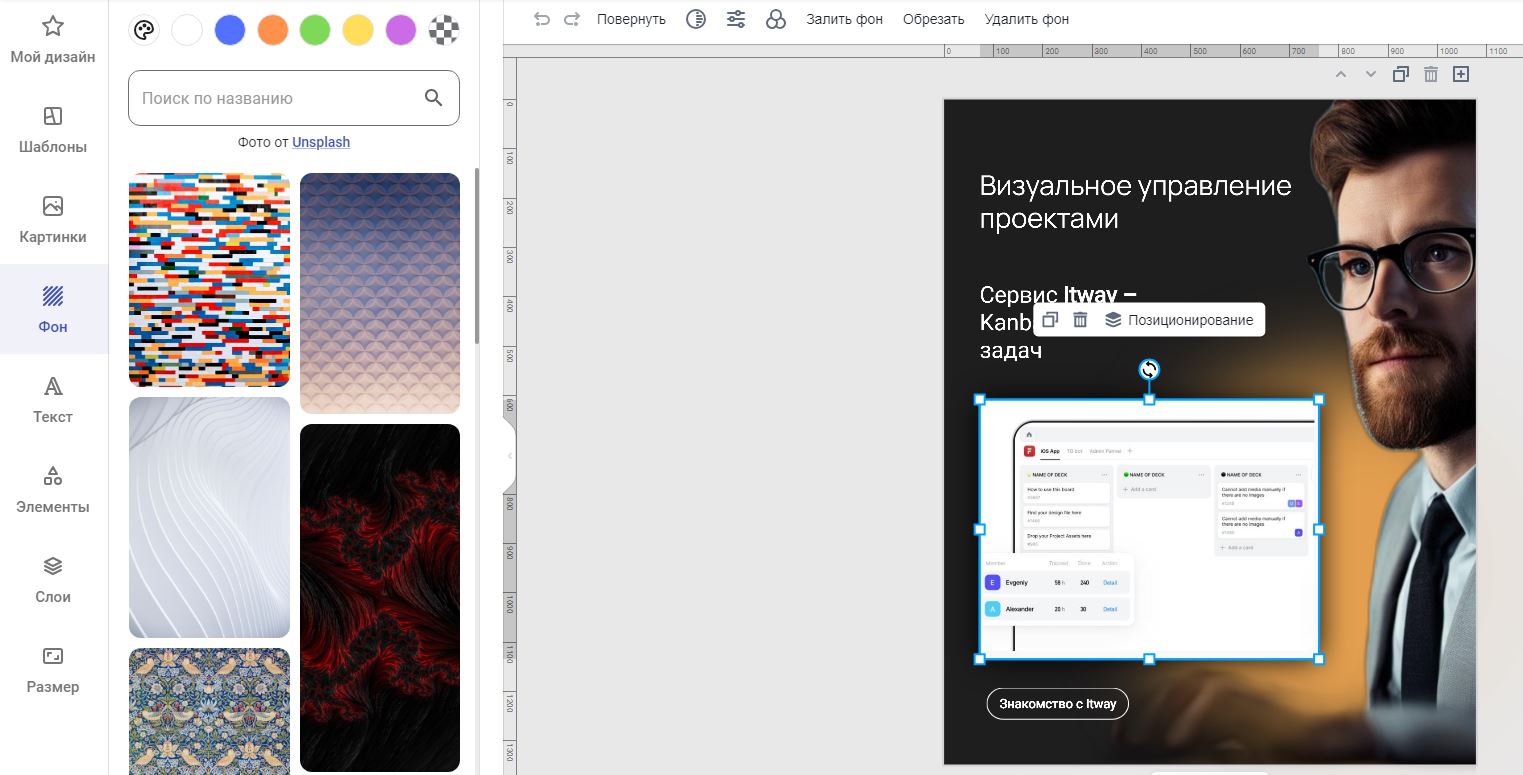Image resolution: width=1523 pixels, height=775 pixels.
Task: Click Залить фон in the toolbar
Action: coord(845,19)
